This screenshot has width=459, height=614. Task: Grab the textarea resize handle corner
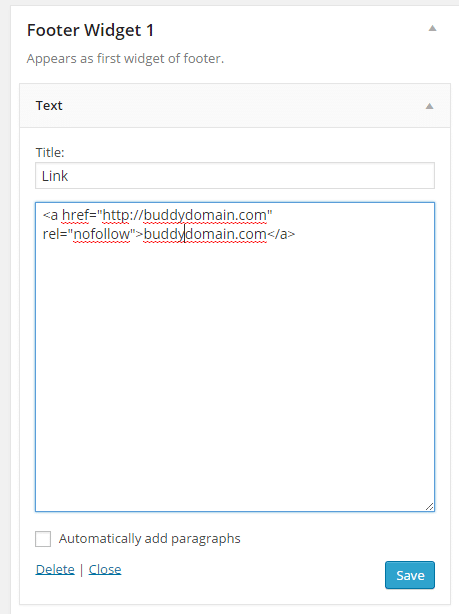coord(429,506)
